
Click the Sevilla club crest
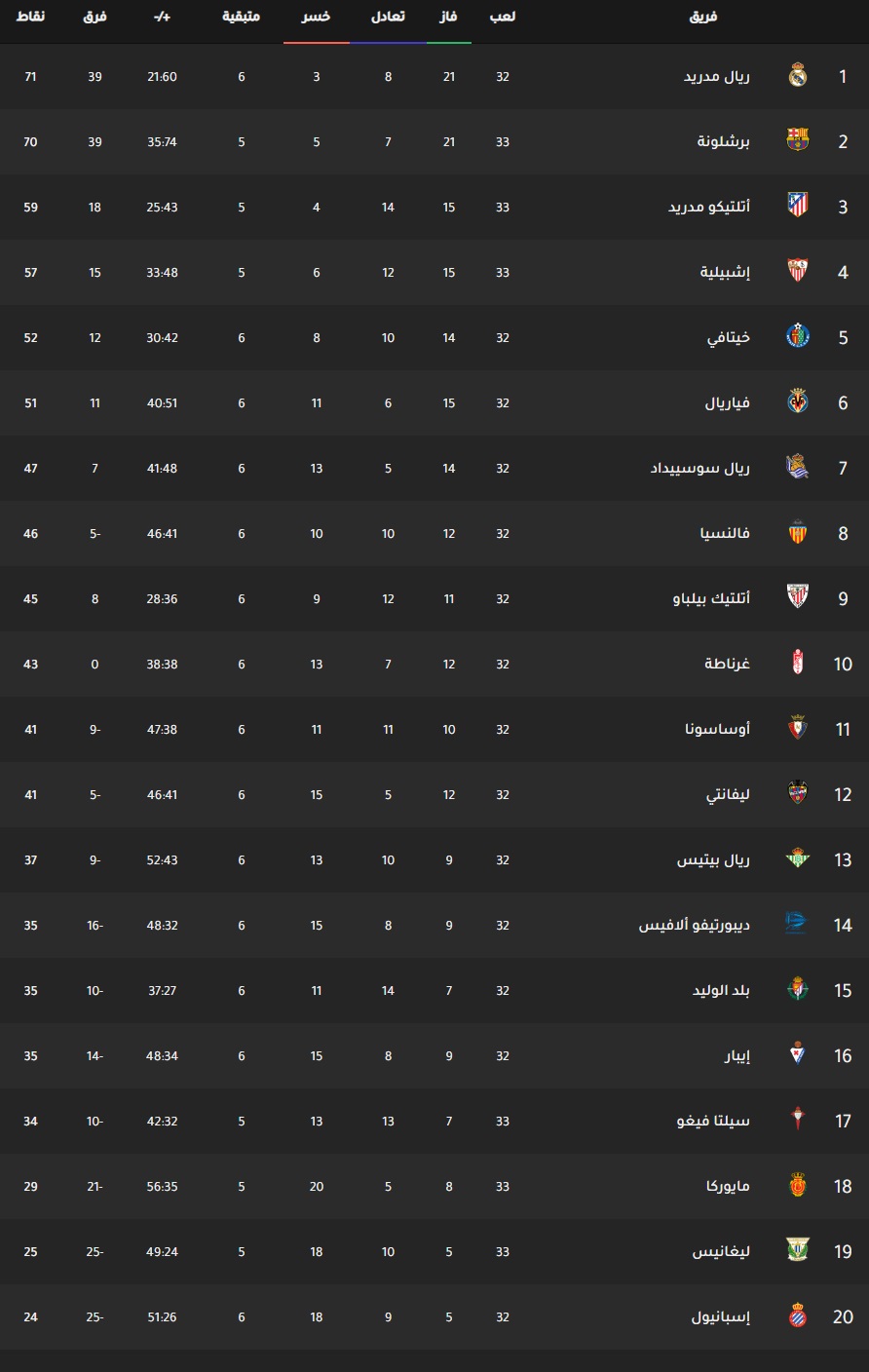[x=798, y=272]
